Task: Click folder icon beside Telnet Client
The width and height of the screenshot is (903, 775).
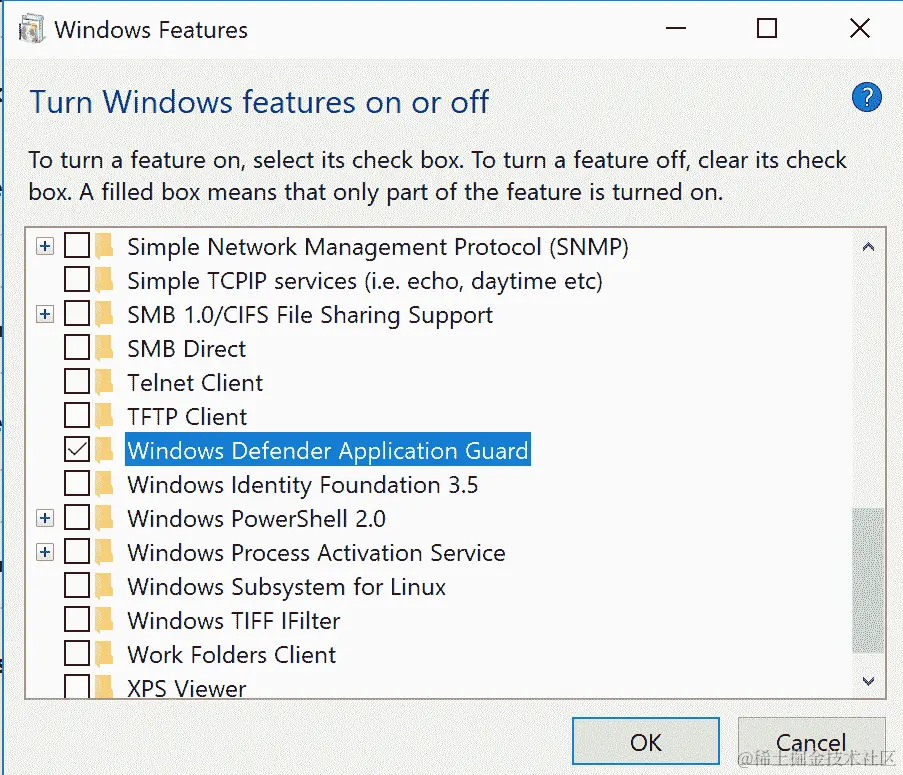Action: [104, 382]
